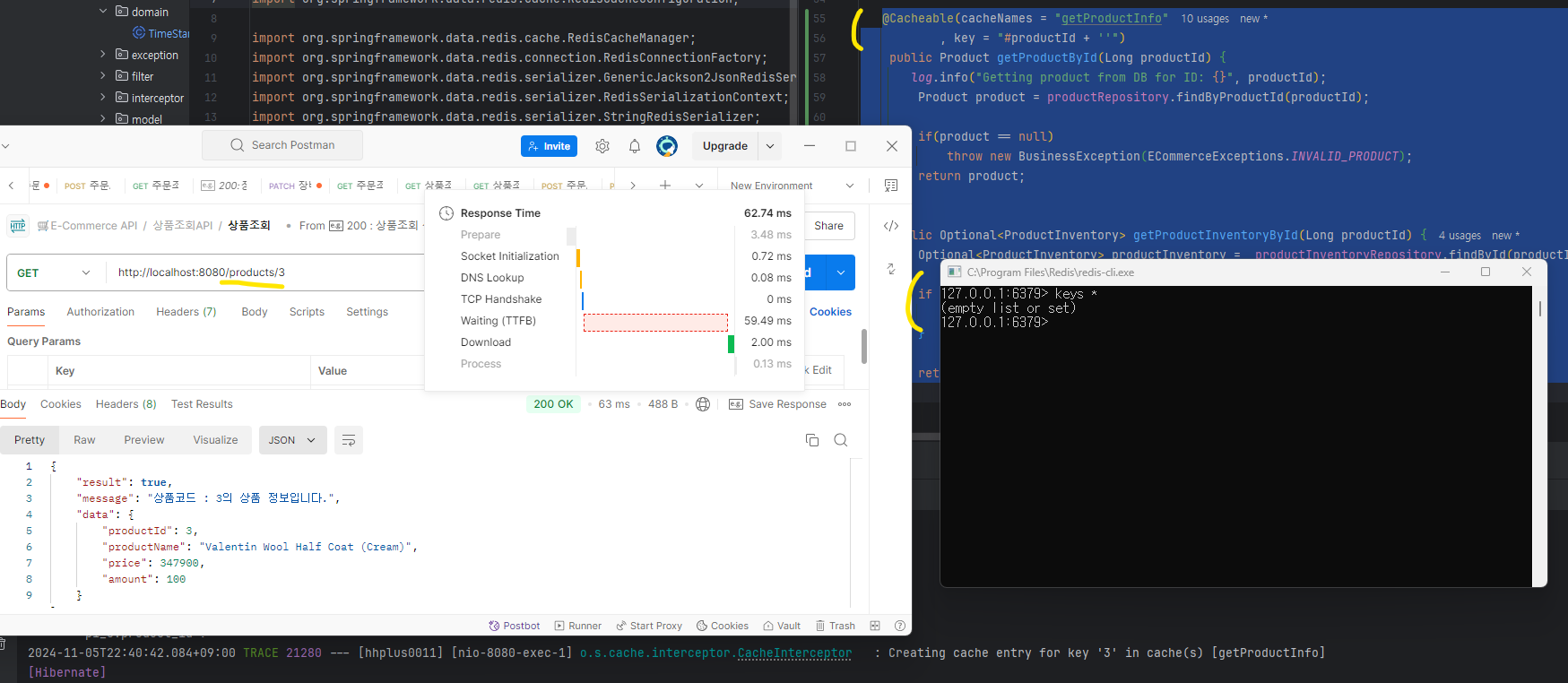The height and width of the screenshot is (683, 1568).
Task: Open response more options (three dots)
Action: [845, 404]
